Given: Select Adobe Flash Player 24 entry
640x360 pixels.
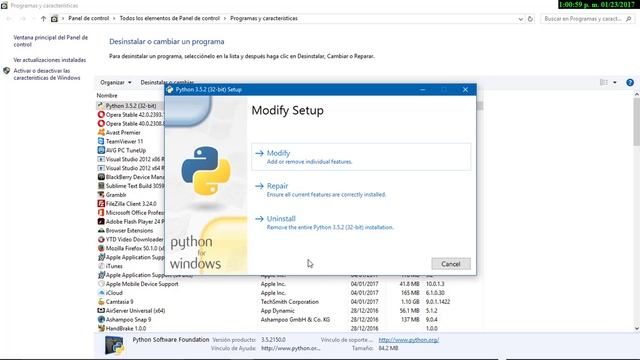Looking at the screenshot, I should [131, 222].
